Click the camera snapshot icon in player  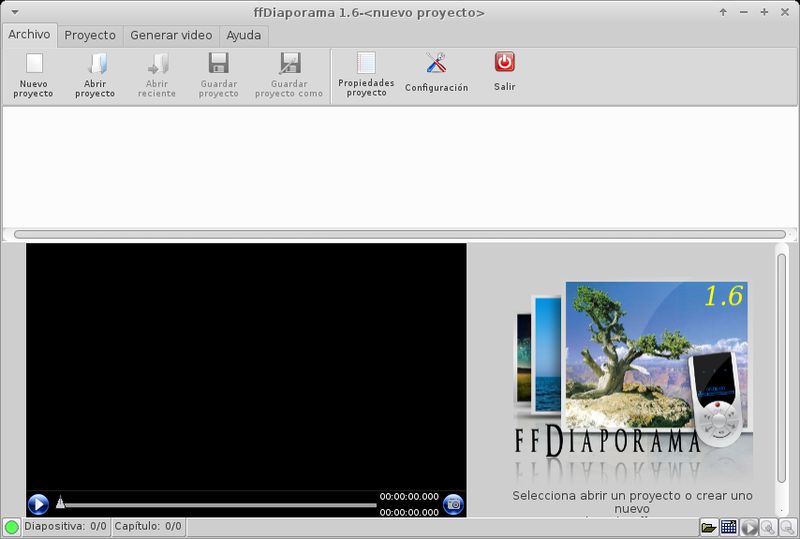454,505
